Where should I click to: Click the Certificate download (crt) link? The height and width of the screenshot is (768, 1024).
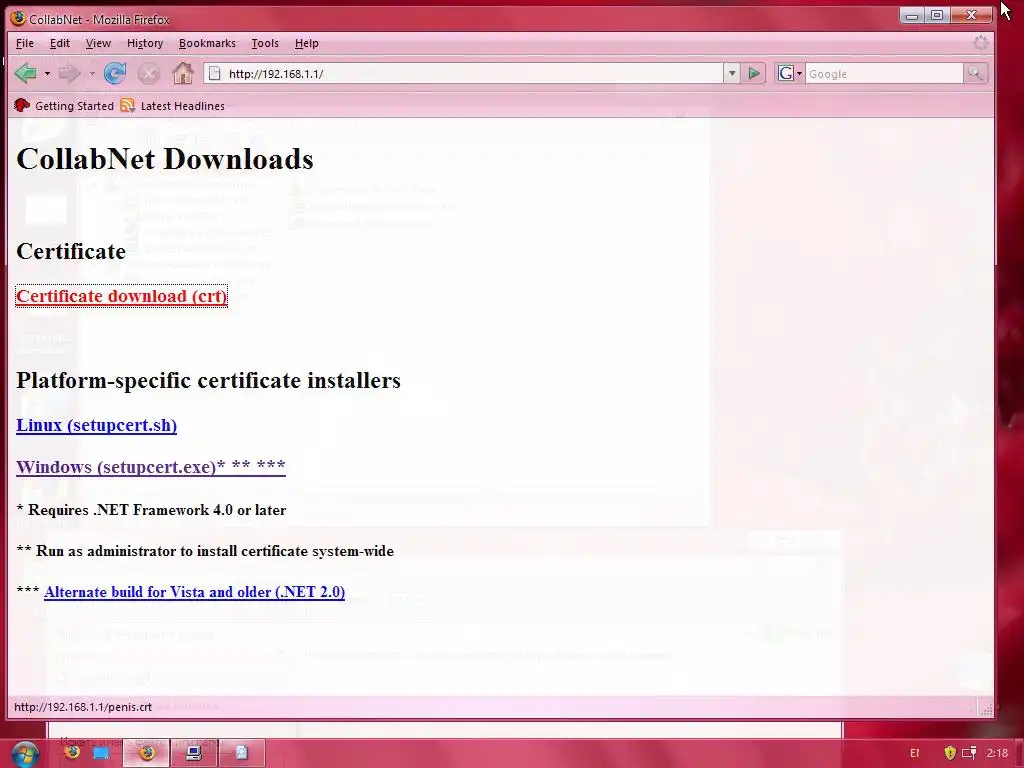tap(121, 296)
